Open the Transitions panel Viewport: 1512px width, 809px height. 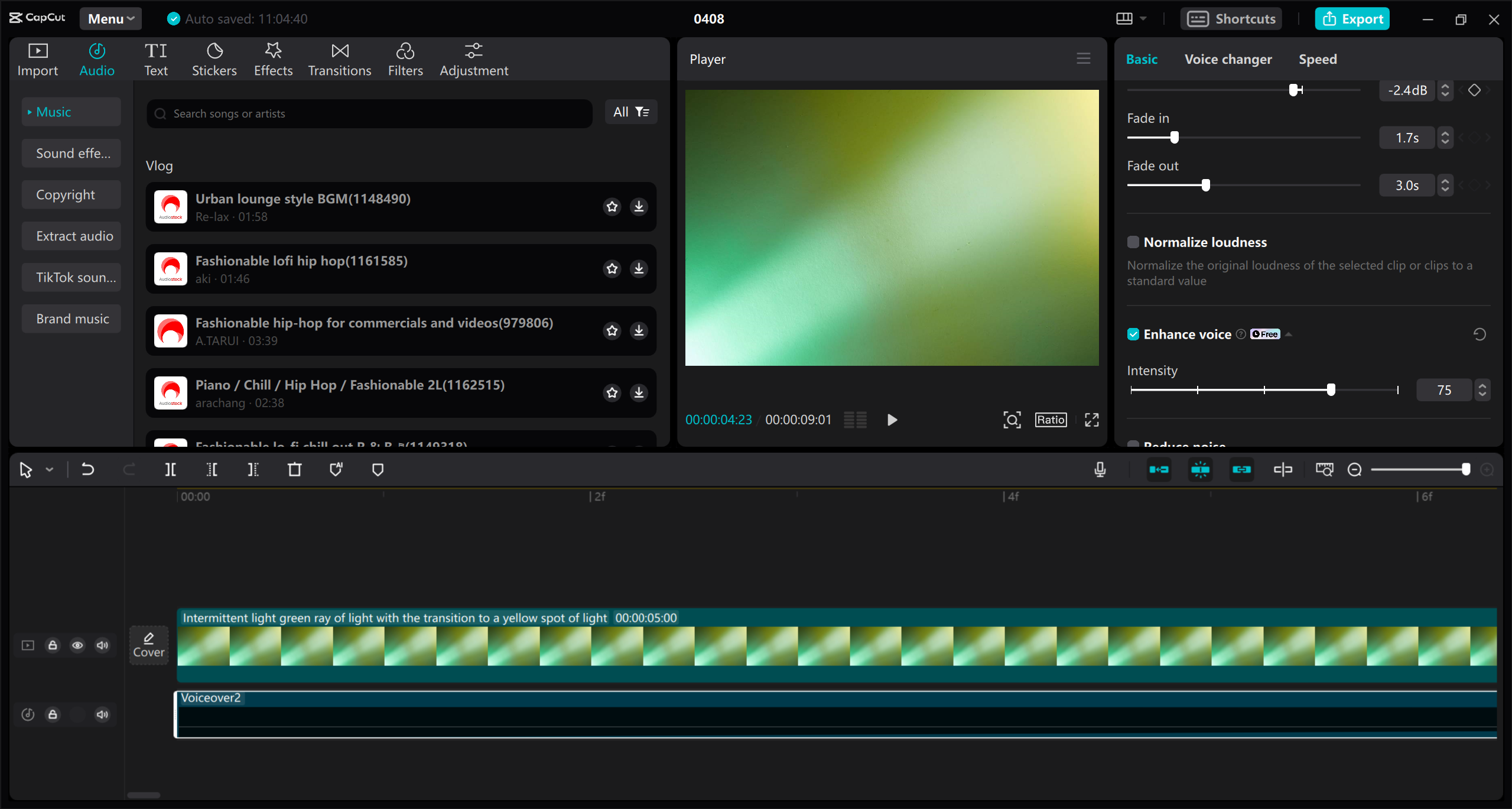(x=339, y=59)
